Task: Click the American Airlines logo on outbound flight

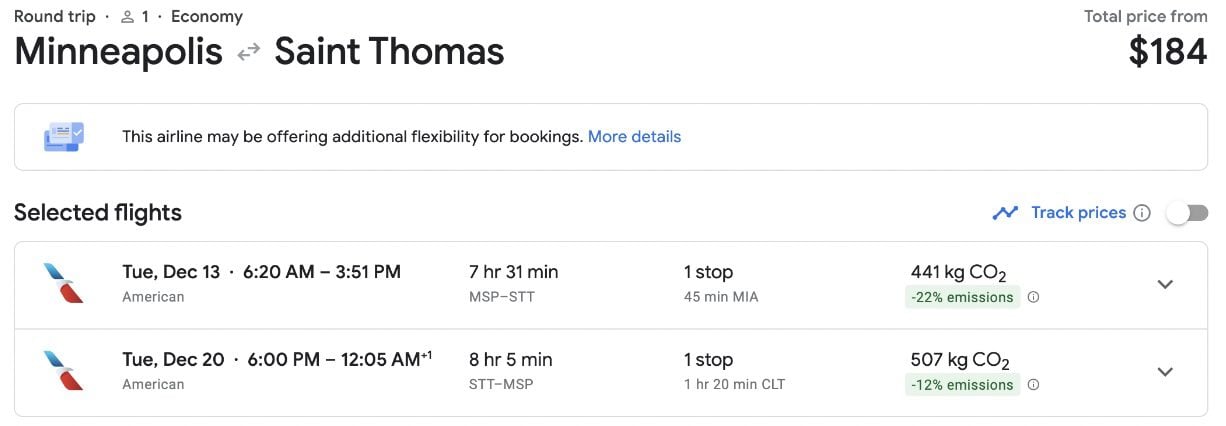Action: pyautogui.click(x=64, y=283)
